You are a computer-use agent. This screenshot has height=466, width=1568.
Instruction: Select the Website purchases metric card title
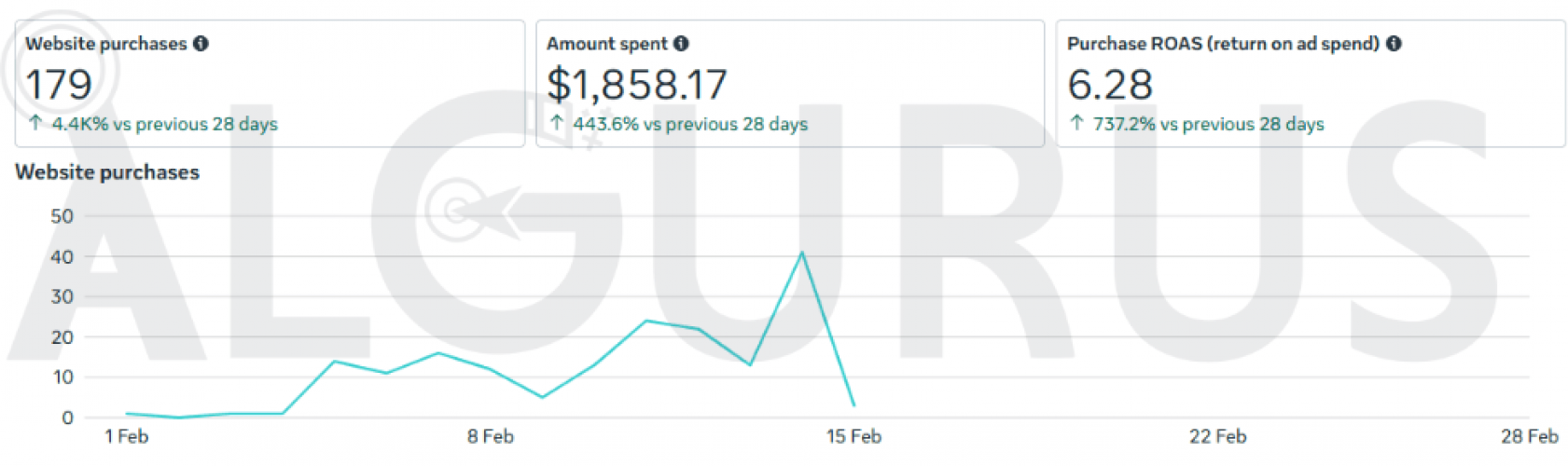click(x=105, y=44)
